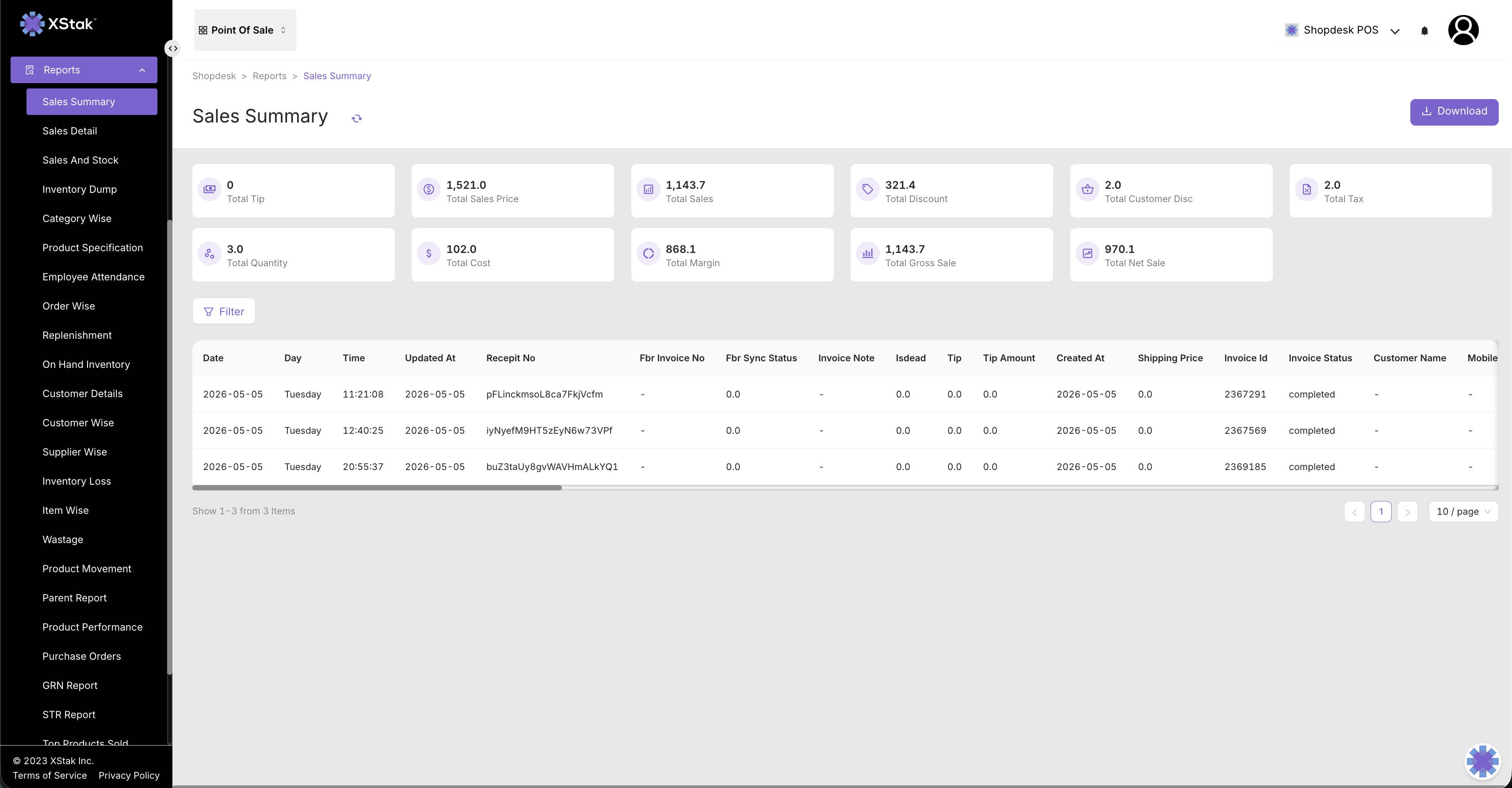Open the STR Report
This screenshot has width=1512, height=788.
tap(69, 715)
